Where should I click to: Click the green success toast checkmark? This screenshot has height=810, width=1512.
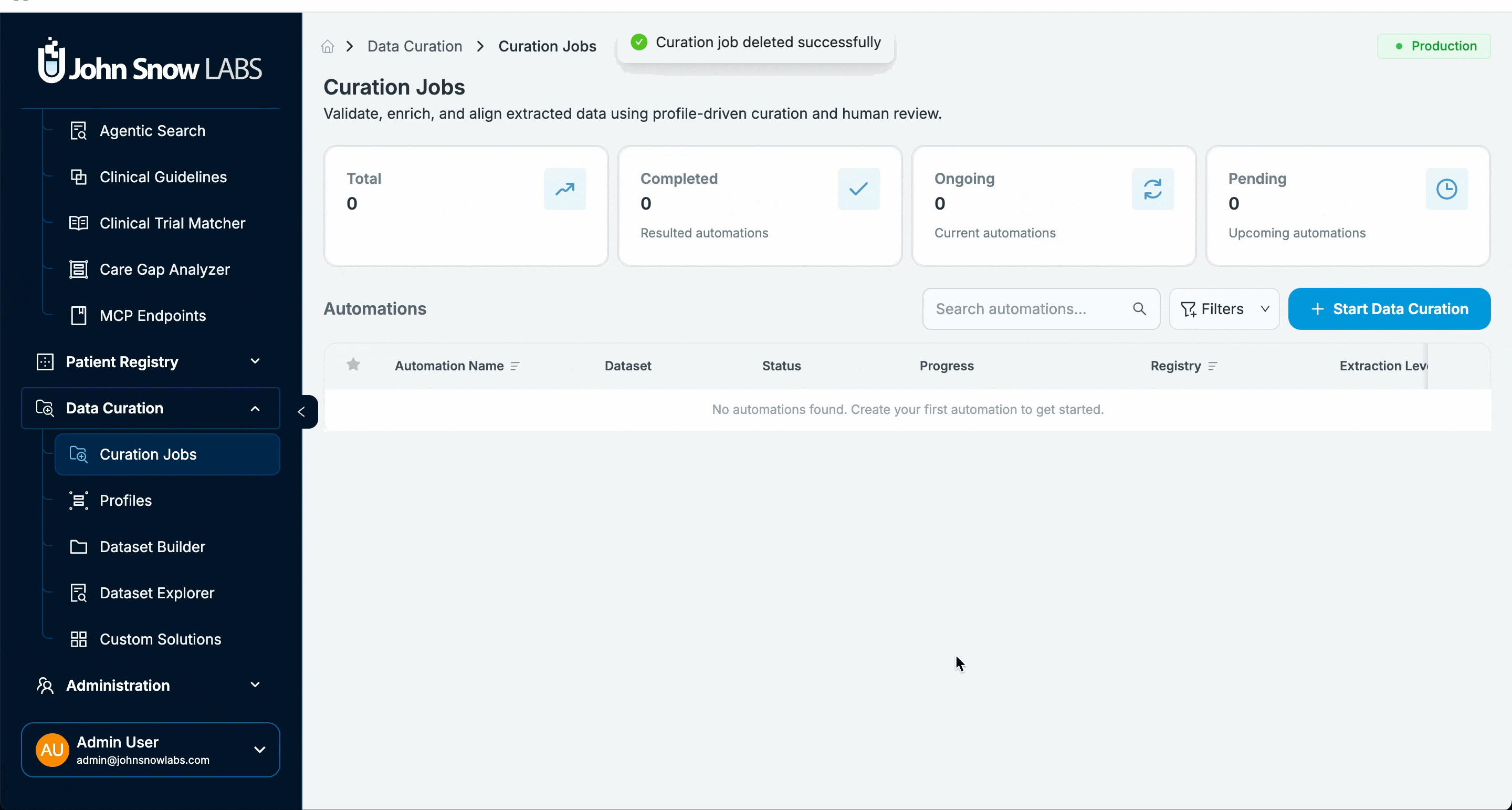point(638,43)
